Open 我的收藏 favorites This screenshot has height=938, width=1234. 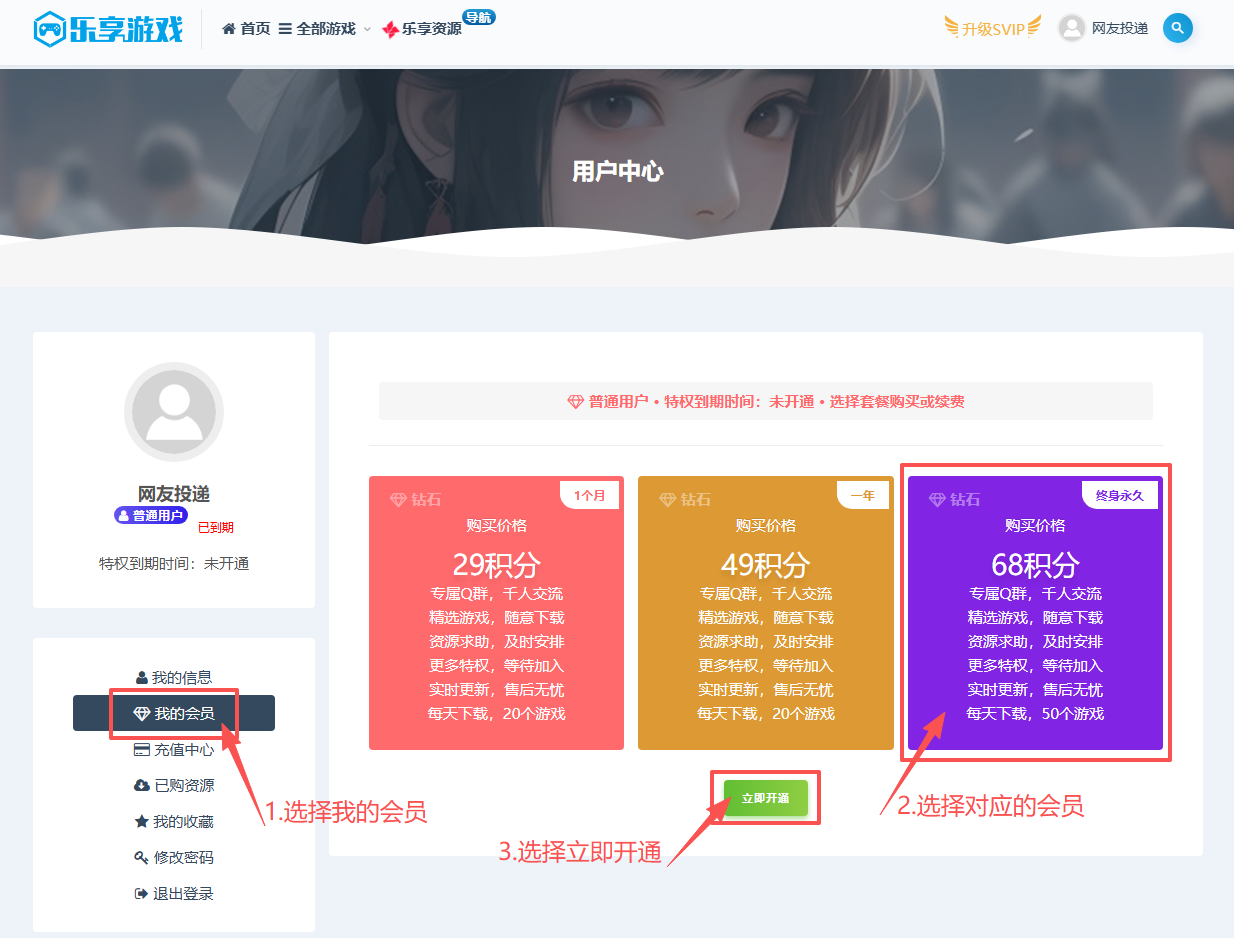pos(174,821)
